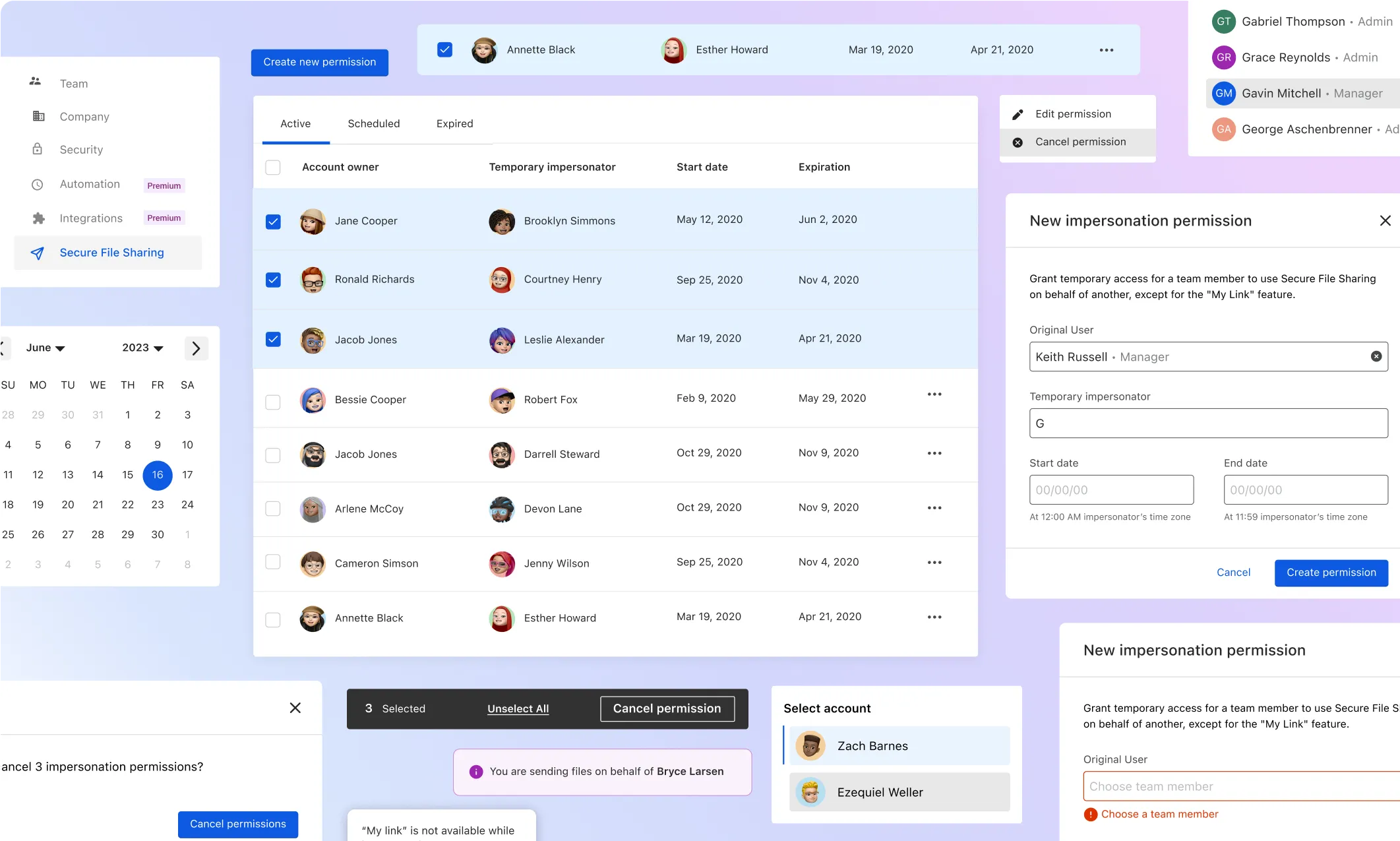Open the June month dropdown

[45, 348]
